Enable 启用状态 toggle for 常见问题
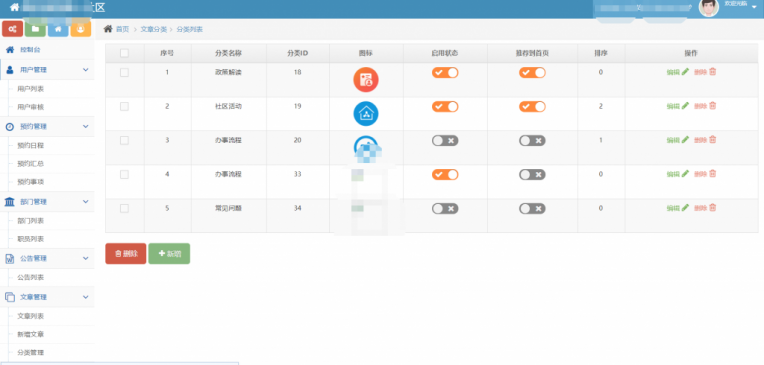 (x=445, y=209)
